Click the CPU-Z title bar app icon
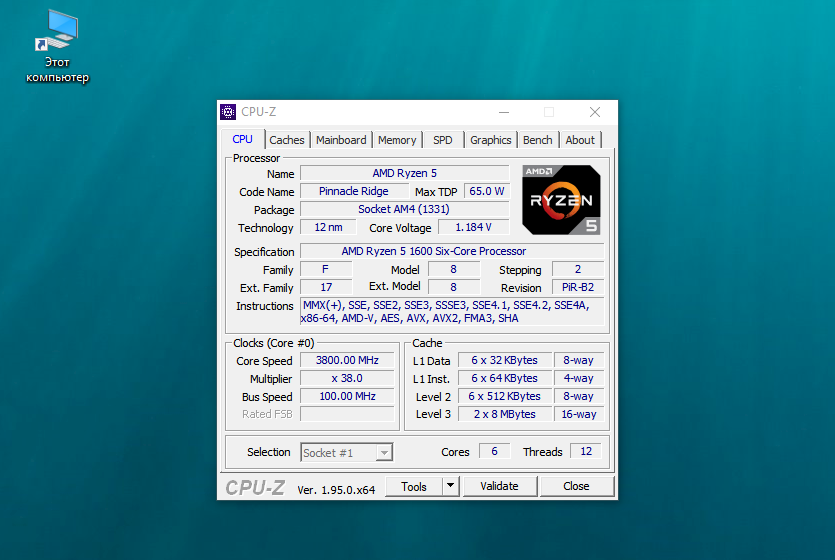835x560 pixels. [x=229, y=112]
